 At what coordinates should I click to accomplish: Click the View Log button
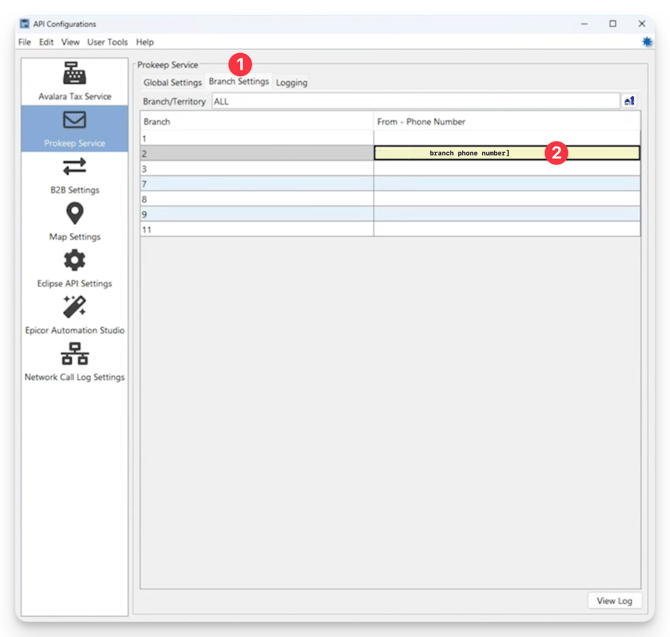614,601
